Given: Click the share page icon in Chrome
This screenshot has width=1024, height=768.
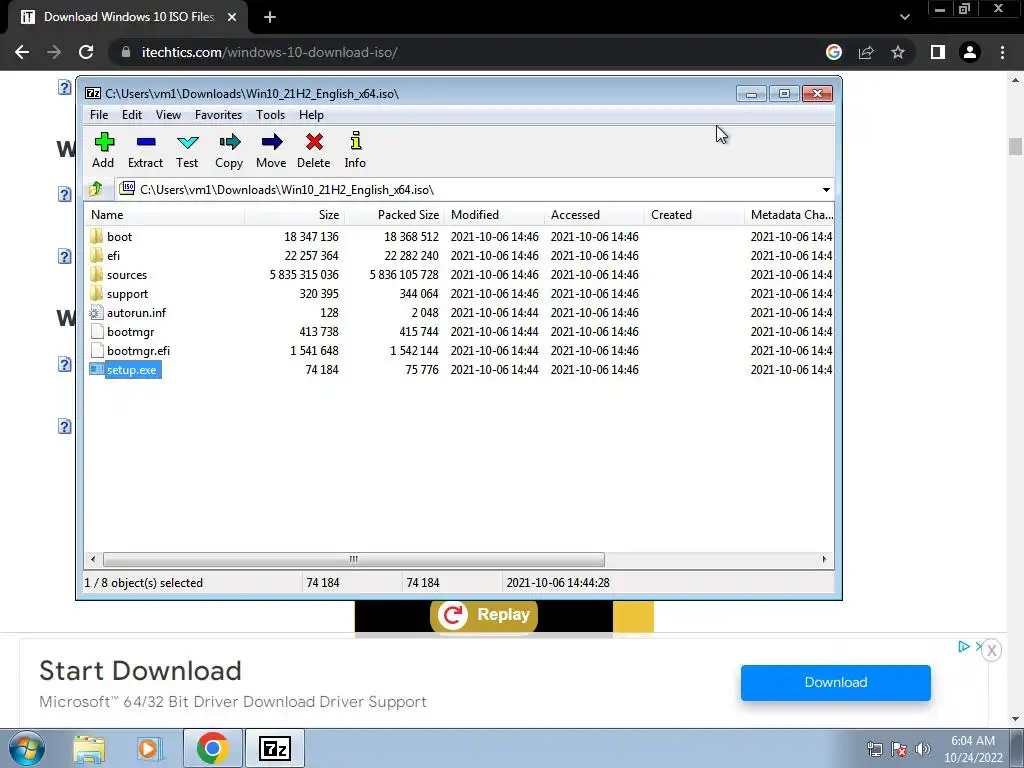Looking at the screenshot, I should [x=866, y=52].
